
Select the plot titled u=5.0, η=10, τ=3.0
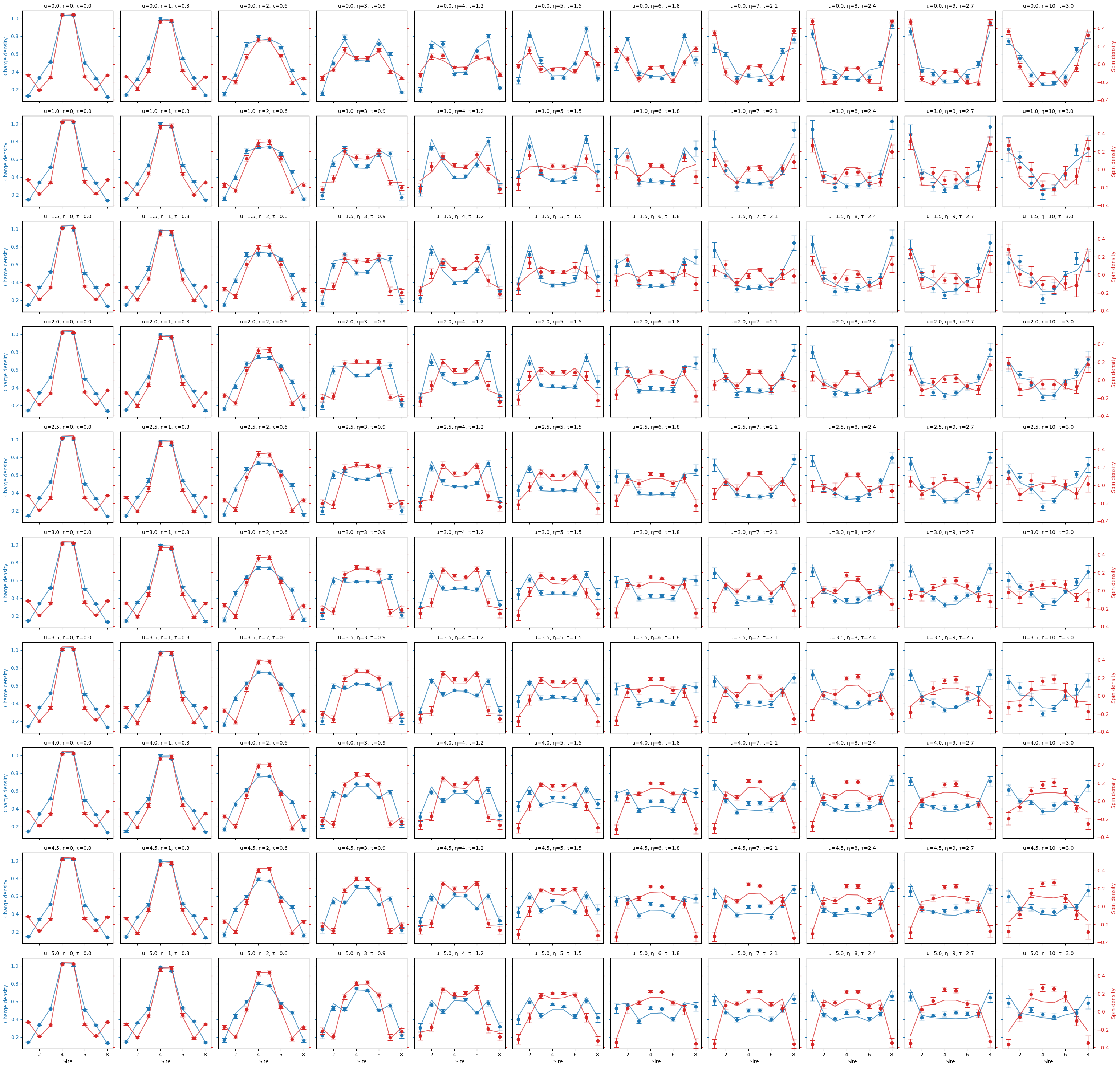pyautogui.click(x=1048, y=1003)
